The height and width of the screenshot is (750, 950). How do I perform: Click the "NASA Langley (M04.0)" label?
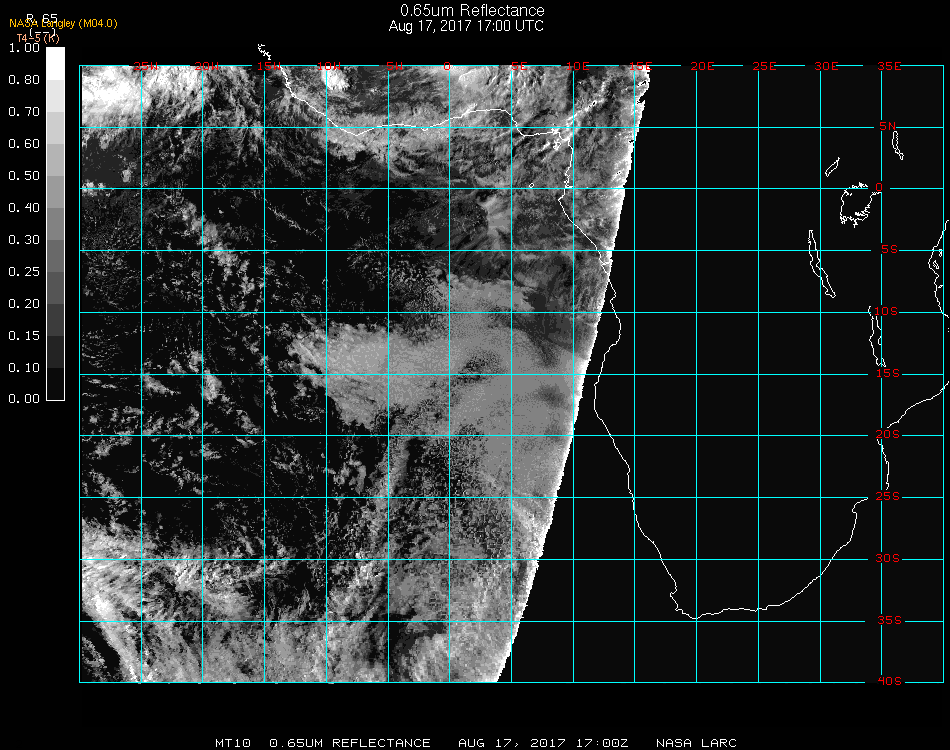(63, 24)
